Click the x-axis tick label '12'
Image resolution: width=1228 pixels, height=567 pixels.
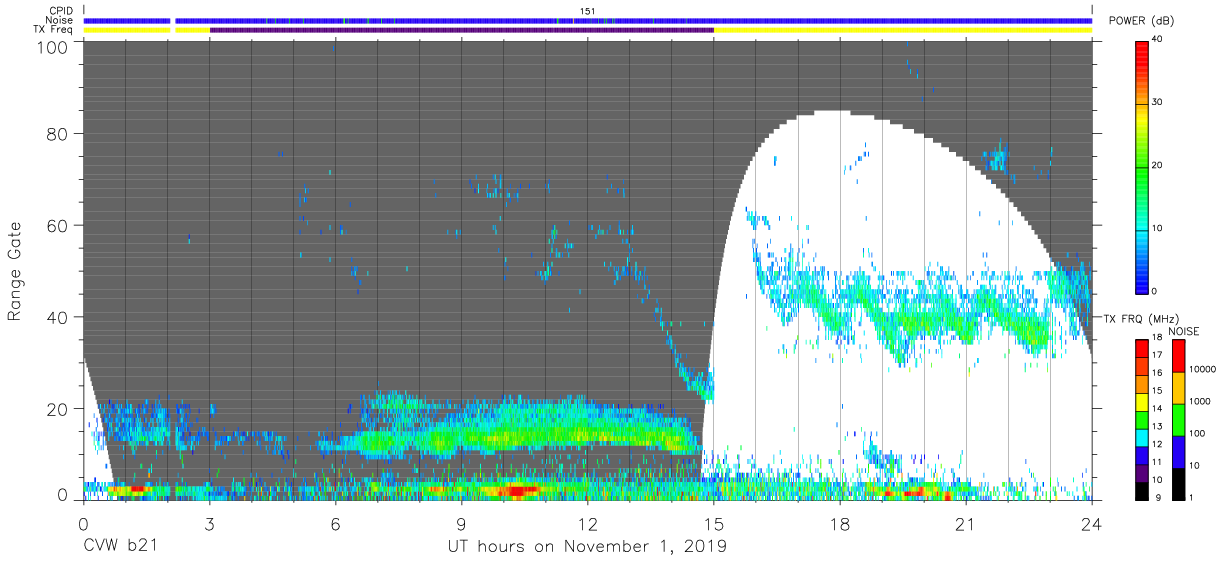pyautogui.click(x=588, y=523)
